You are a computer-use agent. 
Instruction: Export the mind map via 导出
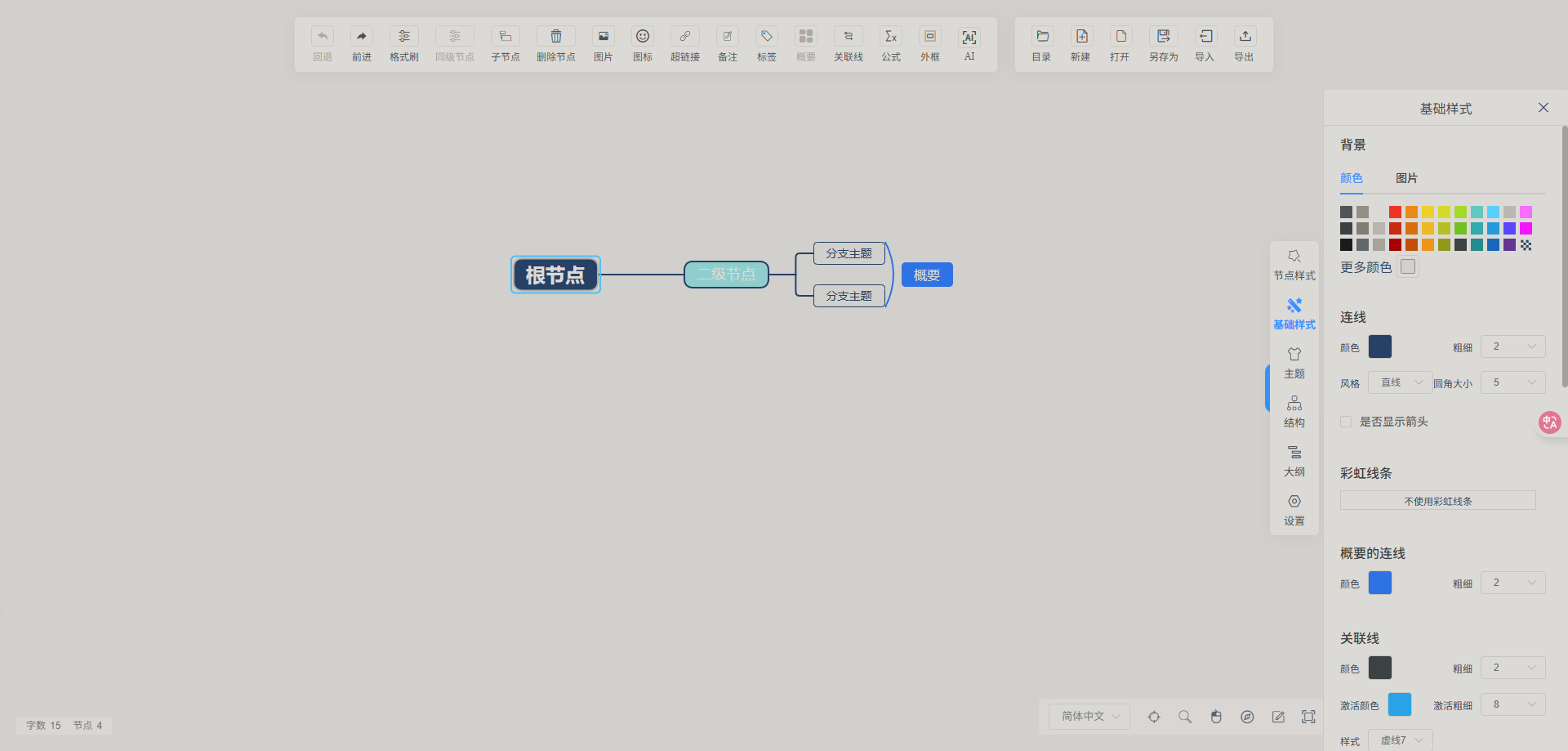tap(1244, 44)
